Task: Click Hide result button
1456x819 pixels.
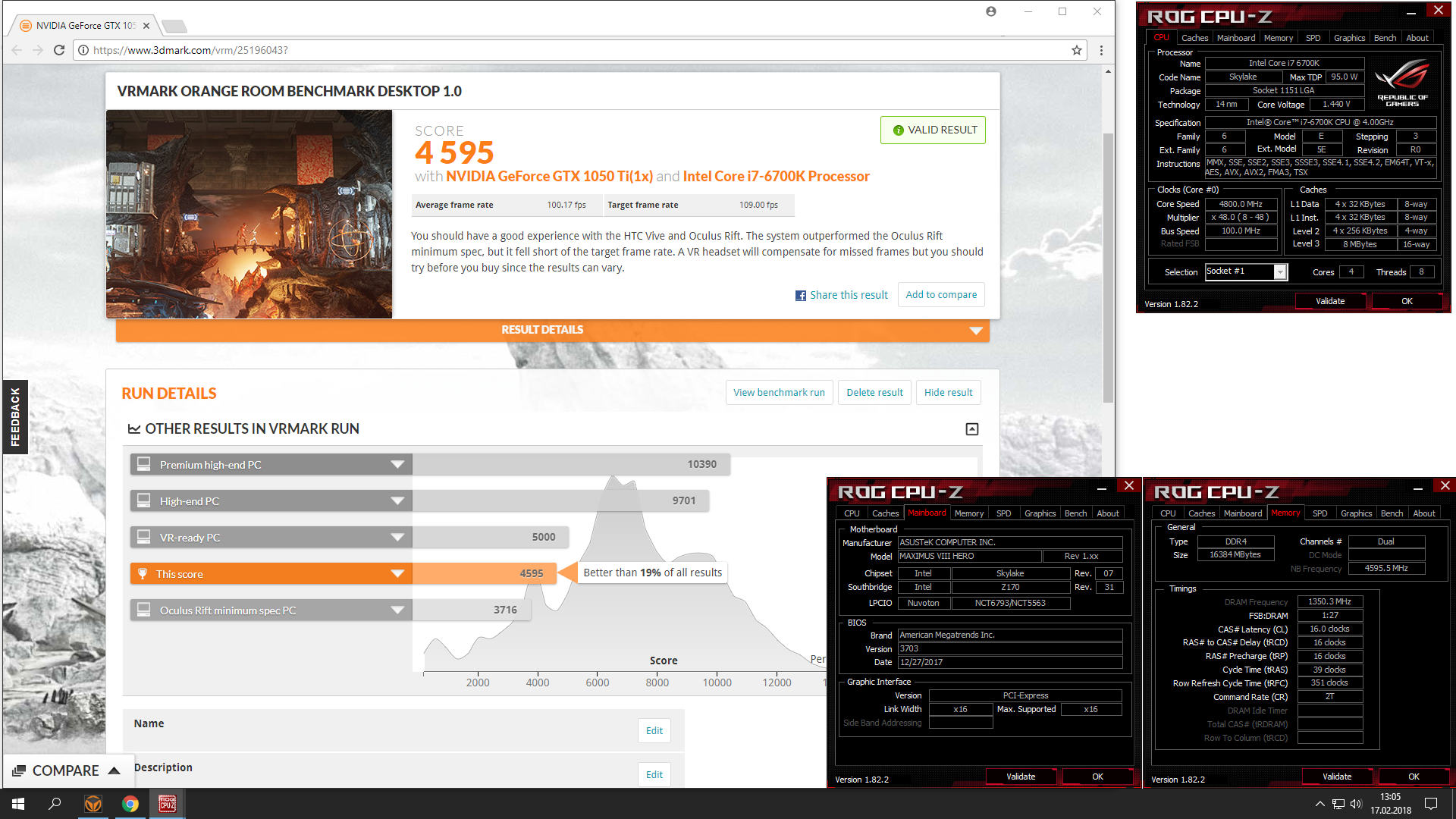Action: point(948,392)
